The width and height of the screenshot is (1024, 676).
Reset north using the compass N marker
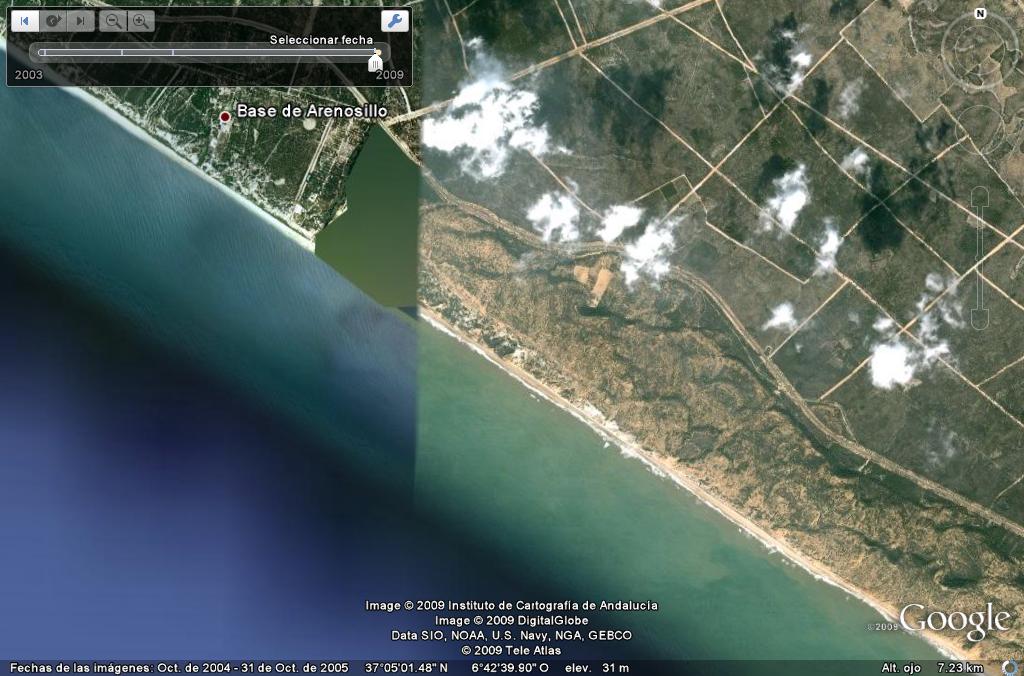tap(980, 14)
